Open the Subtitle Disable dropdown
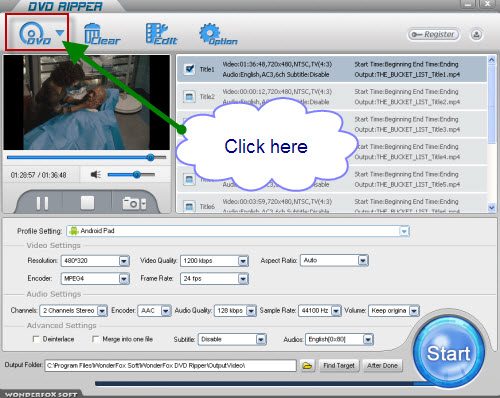 pyautogui.click(x=232, y=339)
